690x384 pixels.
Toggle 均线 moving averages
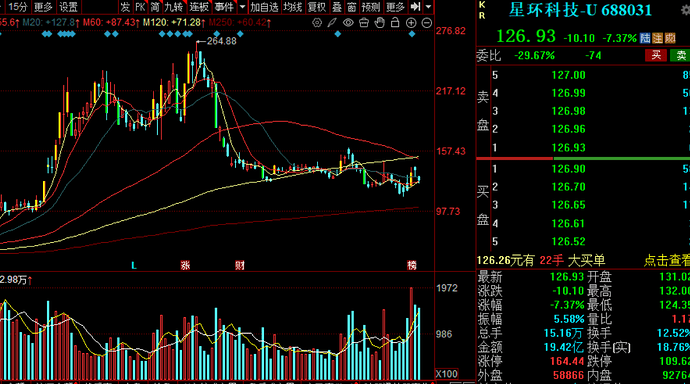tap(293, 7)
